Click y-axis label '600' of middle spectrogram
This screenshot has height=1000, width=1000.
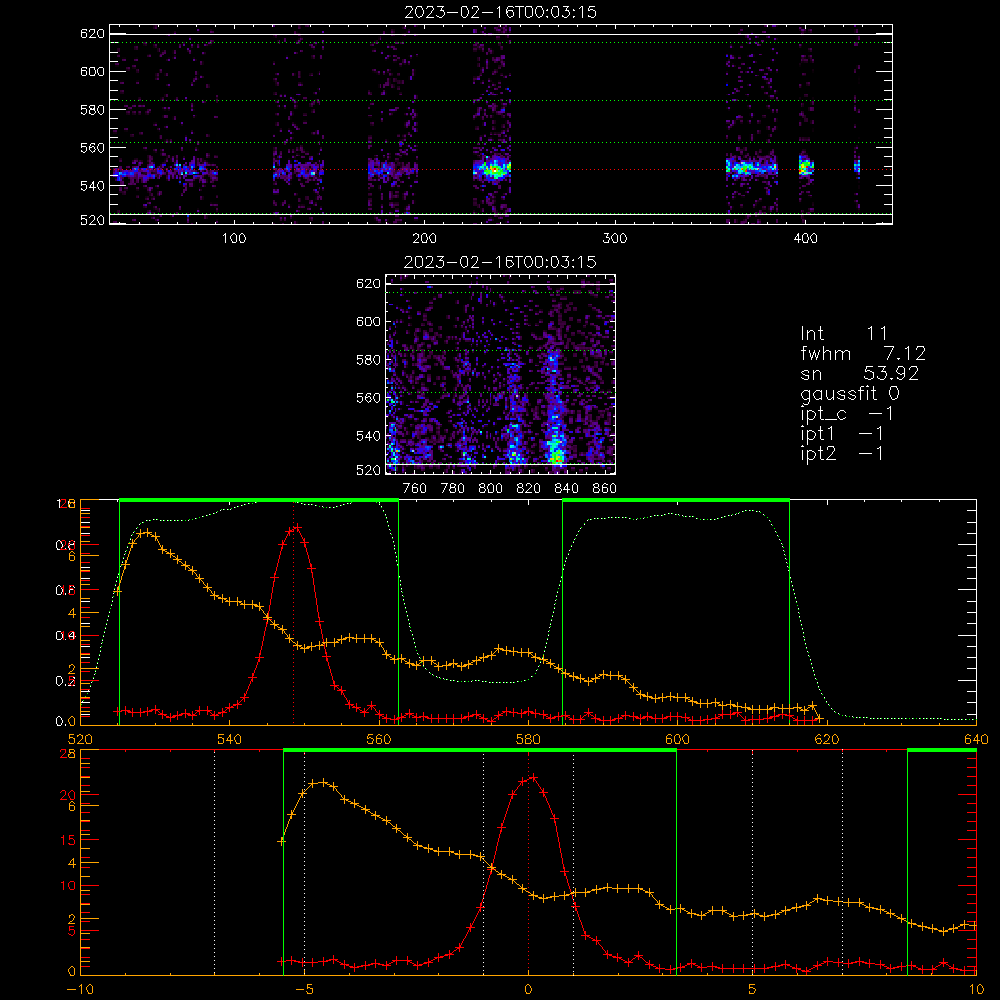(368, 321)
